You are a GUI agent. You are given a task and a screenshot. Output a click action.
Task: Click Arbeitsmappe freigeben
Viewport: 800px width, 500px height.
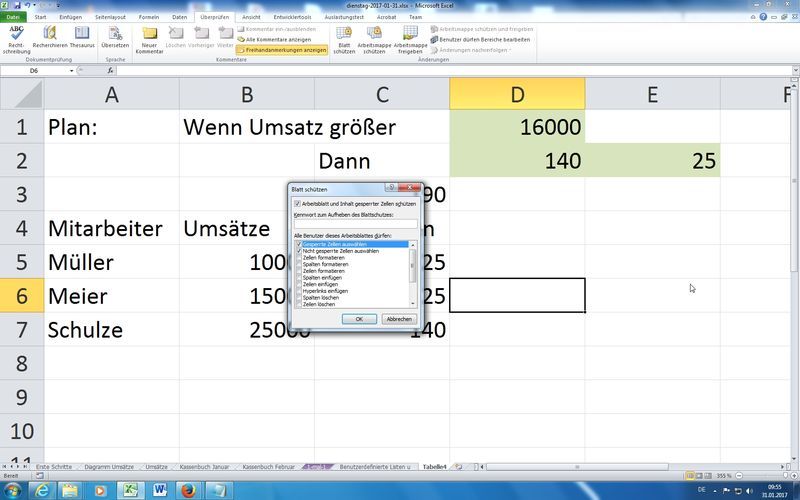click(410, 40)
